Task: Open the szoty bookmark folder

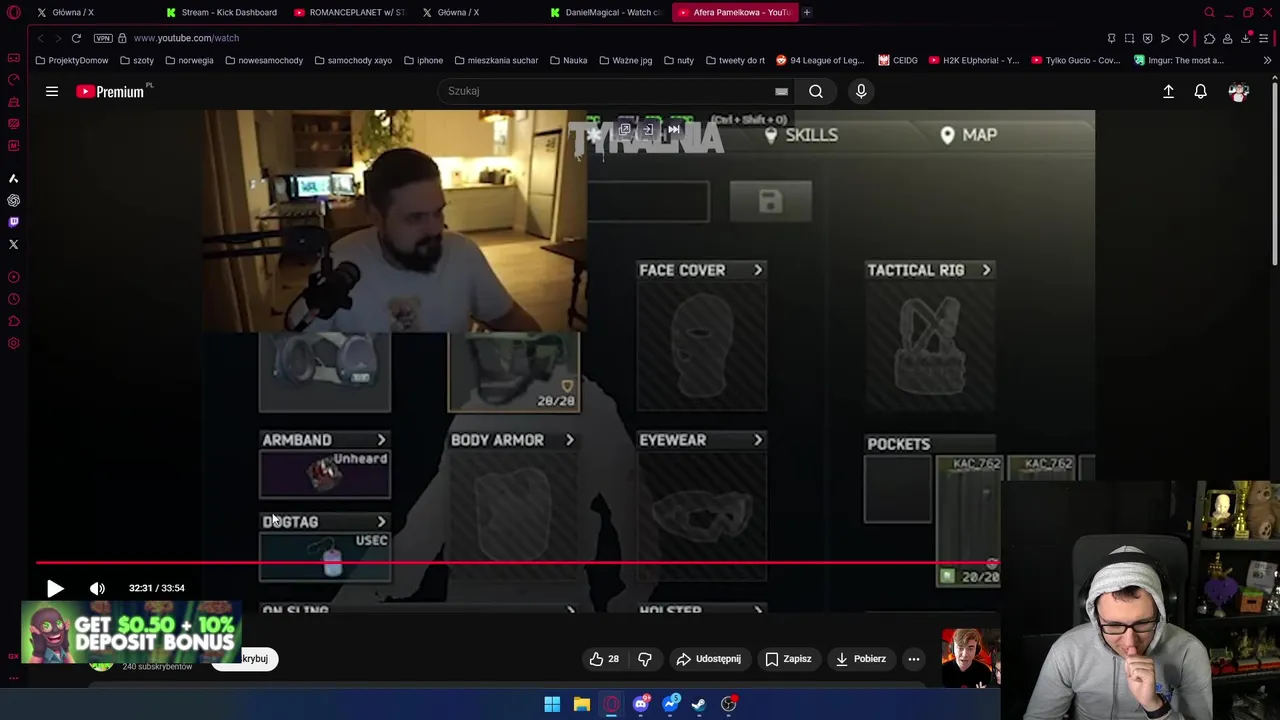Action: tap(137, 60)
